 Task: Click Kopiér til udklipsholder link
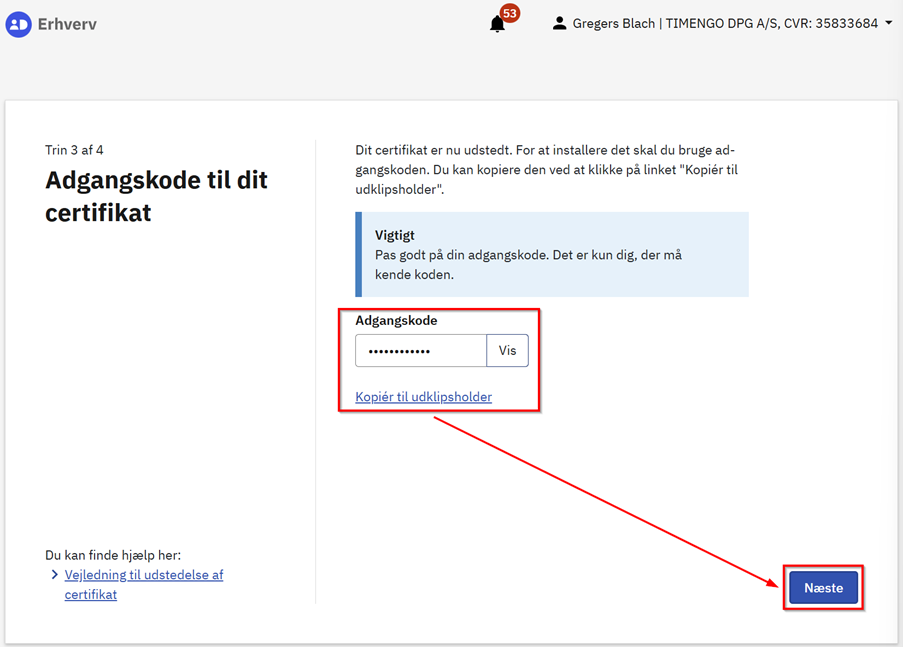click(423, 397)
